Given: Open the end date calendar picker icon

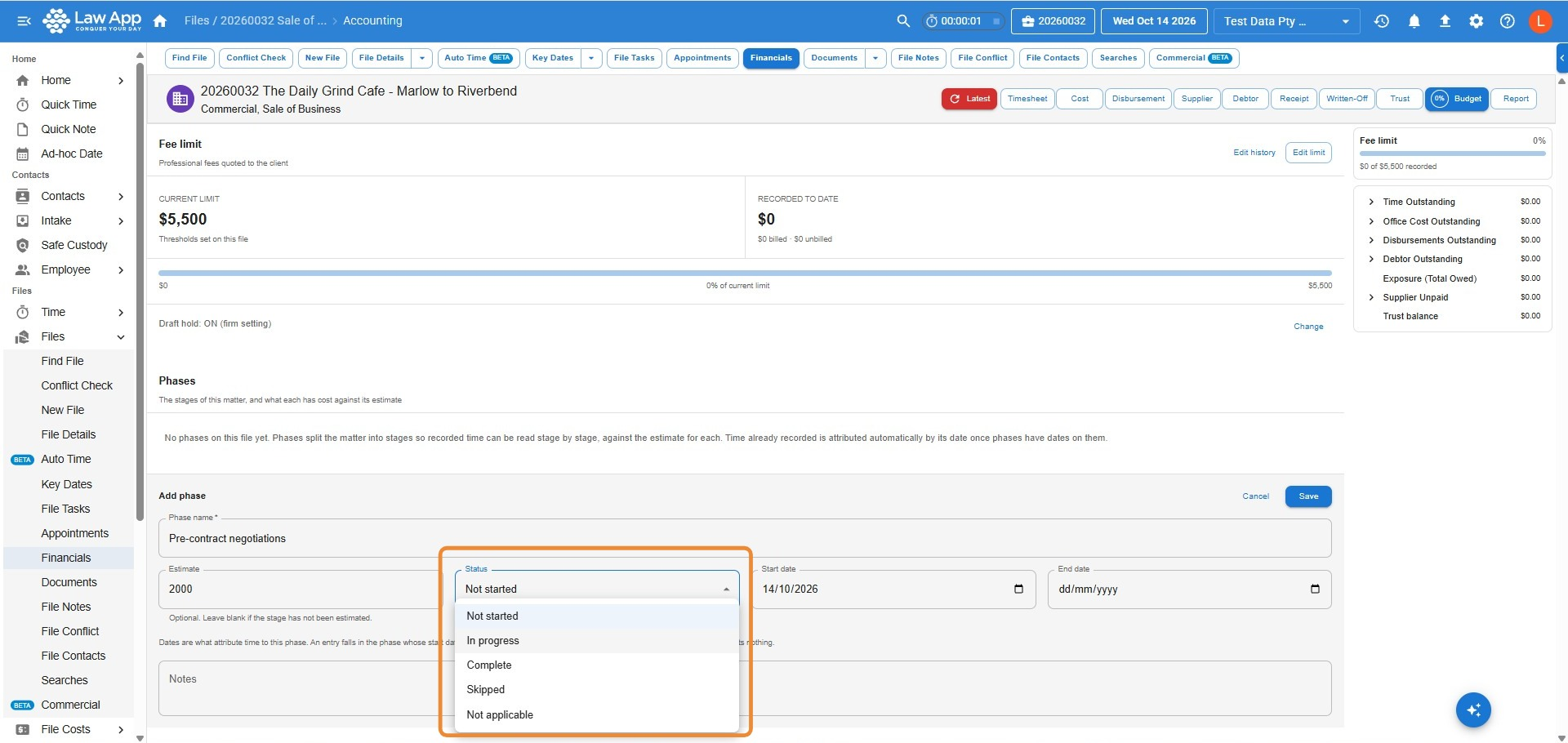Looking at the screenshot, I should coord(1315,589).
